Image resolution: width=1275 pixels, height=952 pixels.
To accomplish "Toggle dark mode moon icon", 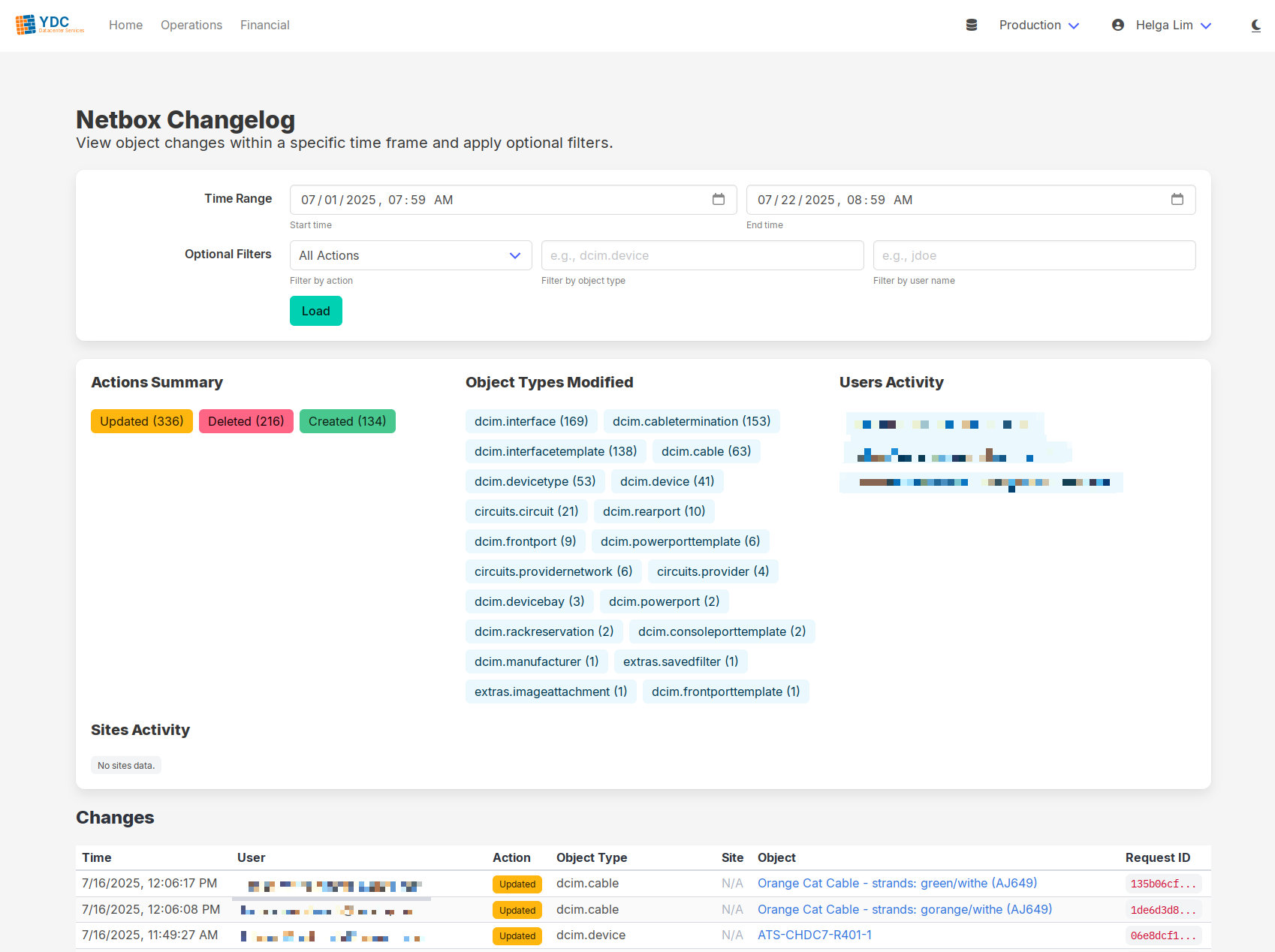I will [x=1256, y=26].
